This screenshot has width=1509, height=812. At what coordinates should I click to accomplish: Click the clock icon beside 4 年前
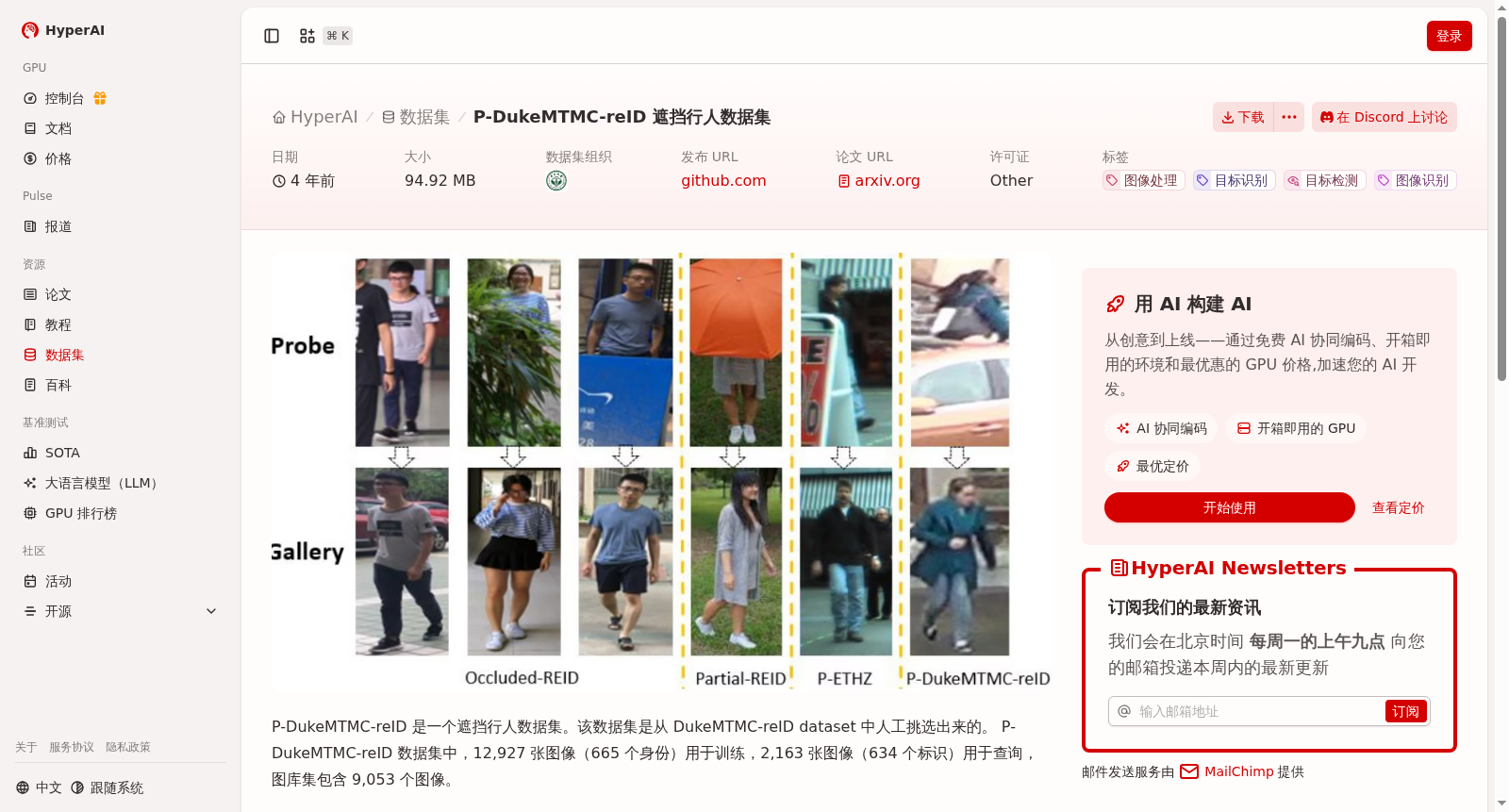tap(279, 181)
